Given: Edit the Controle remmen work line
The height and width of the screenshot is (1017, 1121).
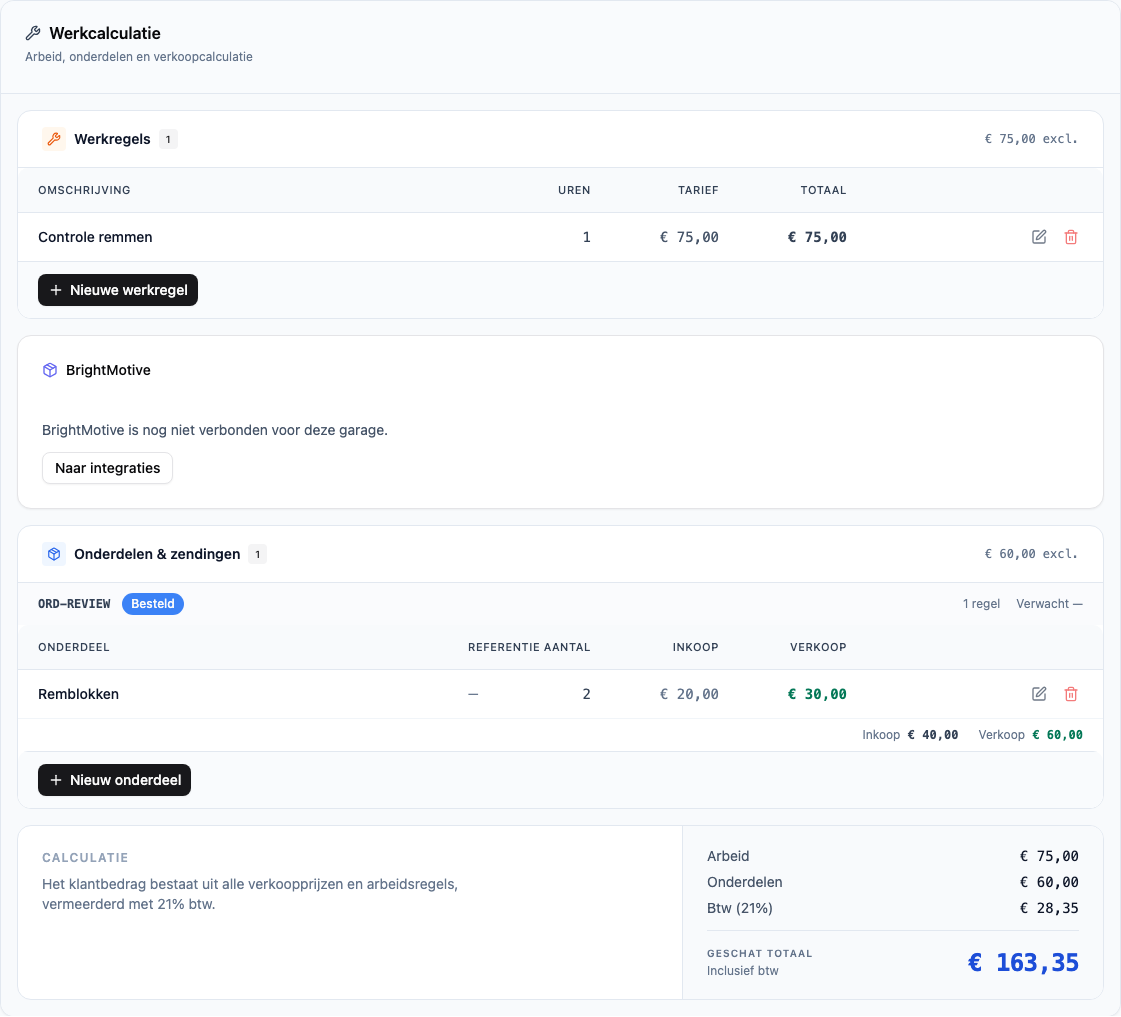Looking at the screenshot, I should click(1039, 237).
